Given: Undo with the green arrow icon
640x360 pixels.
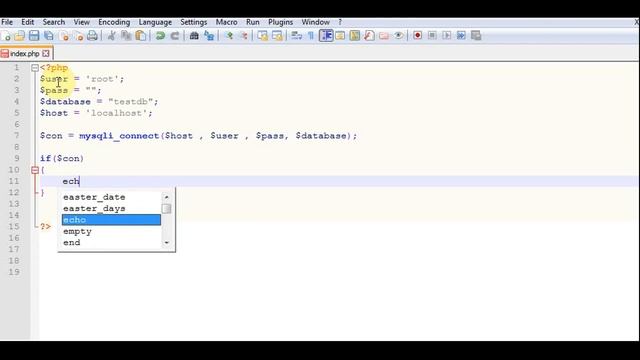Looking at the screenshot, I should click(x=160, y=36).
